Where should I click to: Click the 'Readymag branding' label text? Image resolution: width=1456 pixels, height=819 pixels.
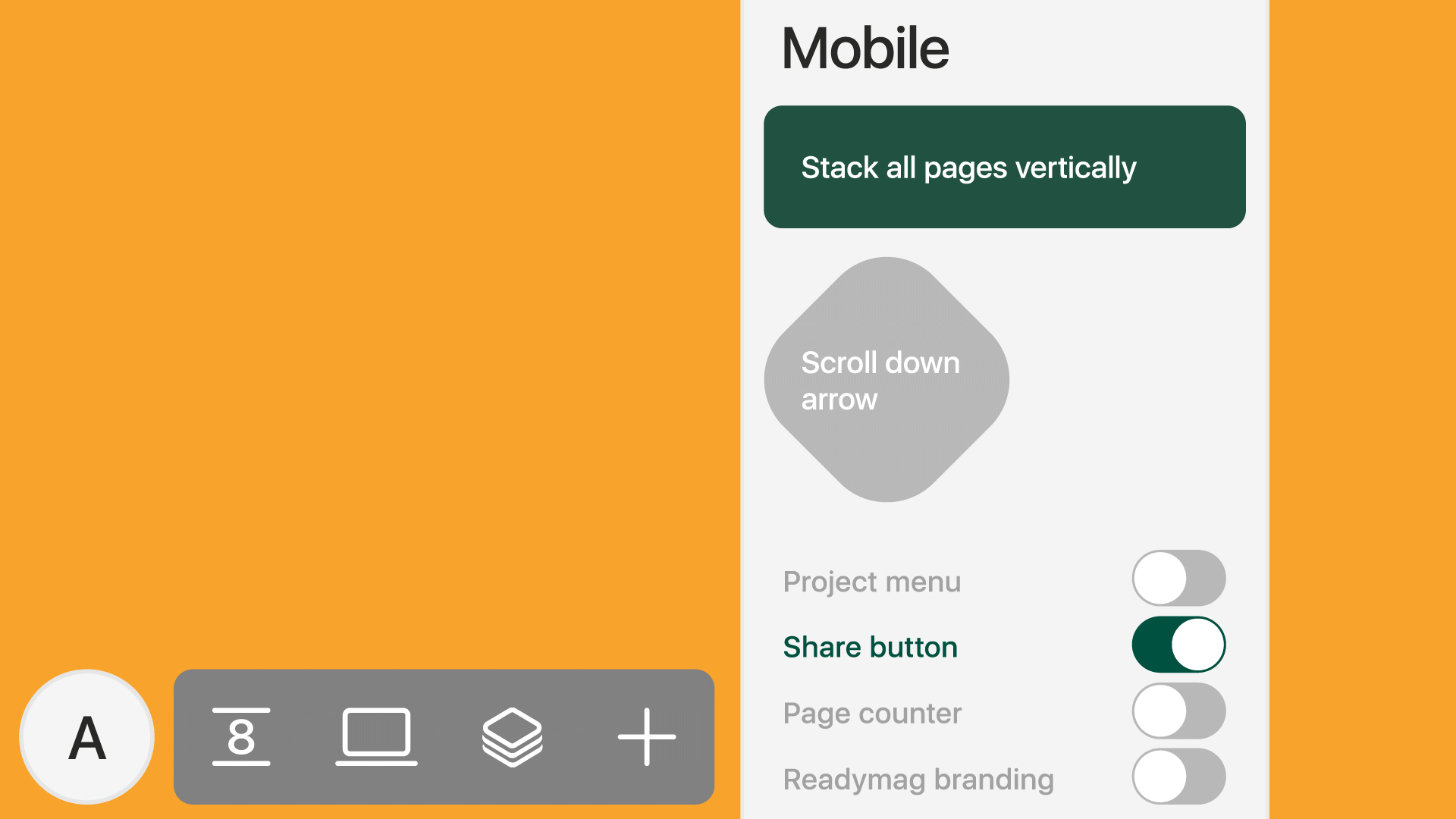click(918, 780)
